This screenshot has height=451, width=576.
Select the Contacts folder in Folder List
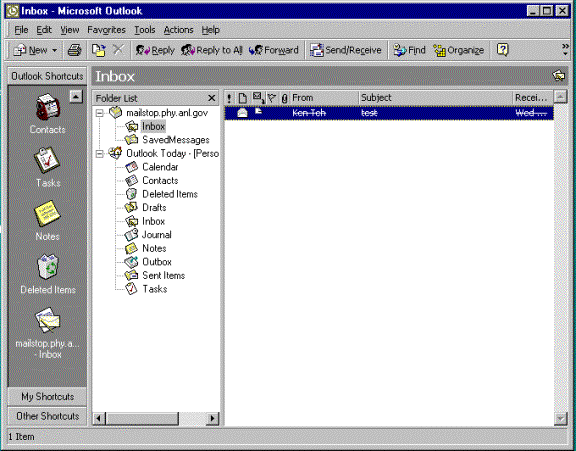point(160,181)
